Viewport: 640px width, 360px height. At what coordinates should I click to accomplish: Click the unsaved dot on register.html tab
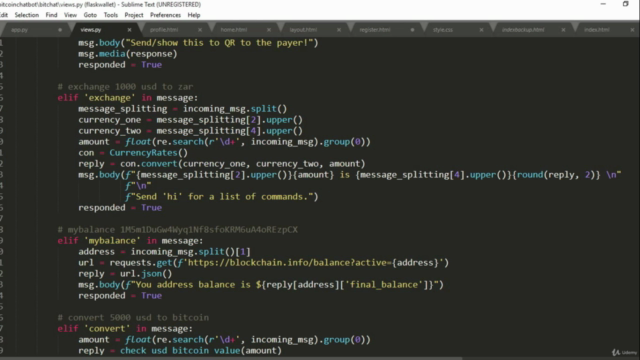coord(412,30)
